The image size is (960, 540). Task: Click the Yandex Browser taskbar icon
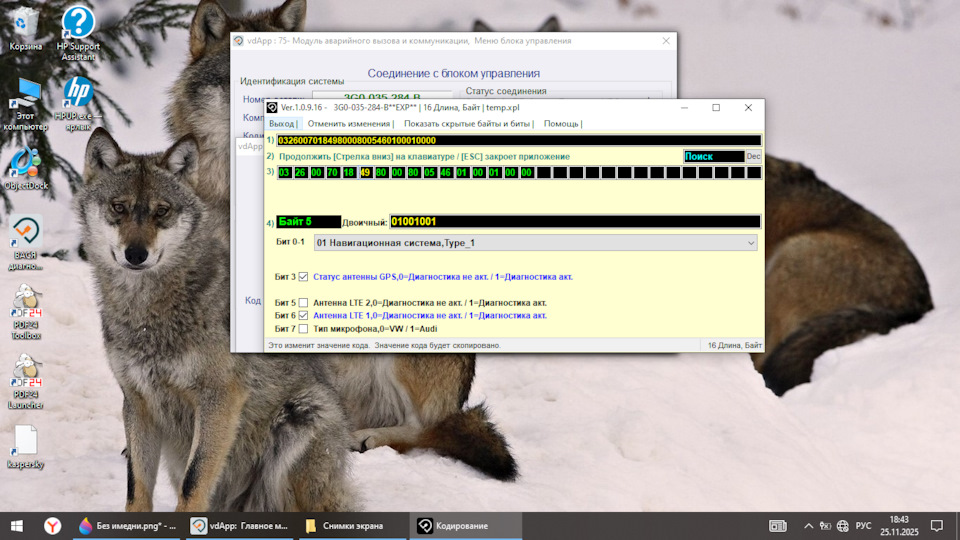[x=52, y=525]
